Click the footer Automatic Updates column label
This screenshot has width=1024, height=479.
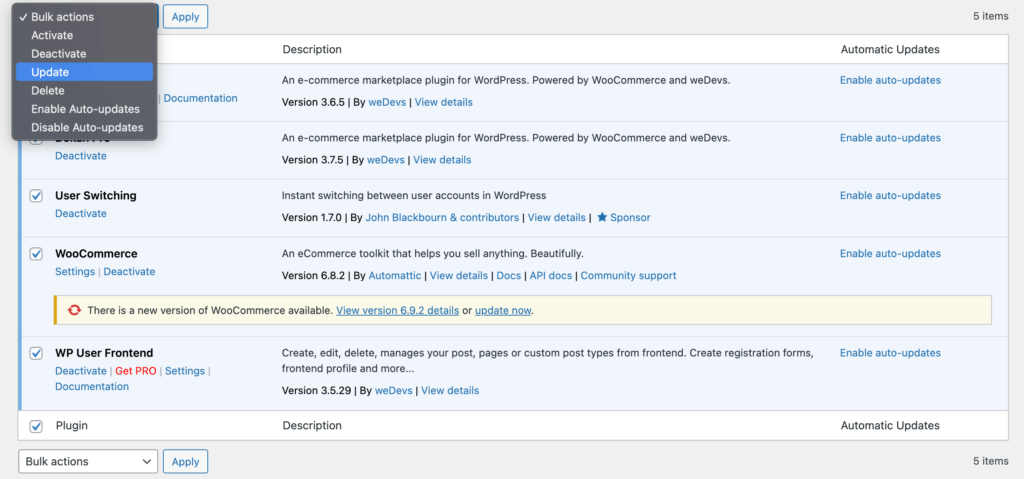coord(890,425)
